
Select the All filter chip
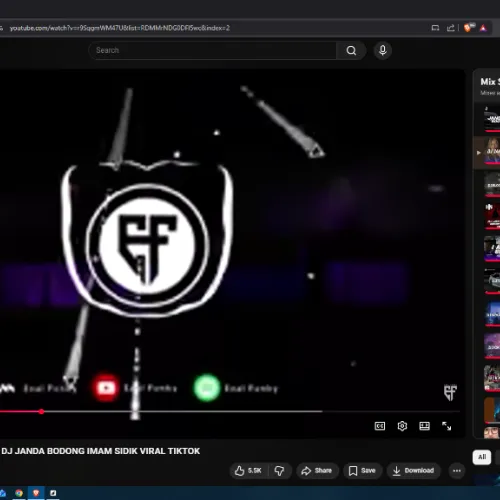[x=482, y=457]
